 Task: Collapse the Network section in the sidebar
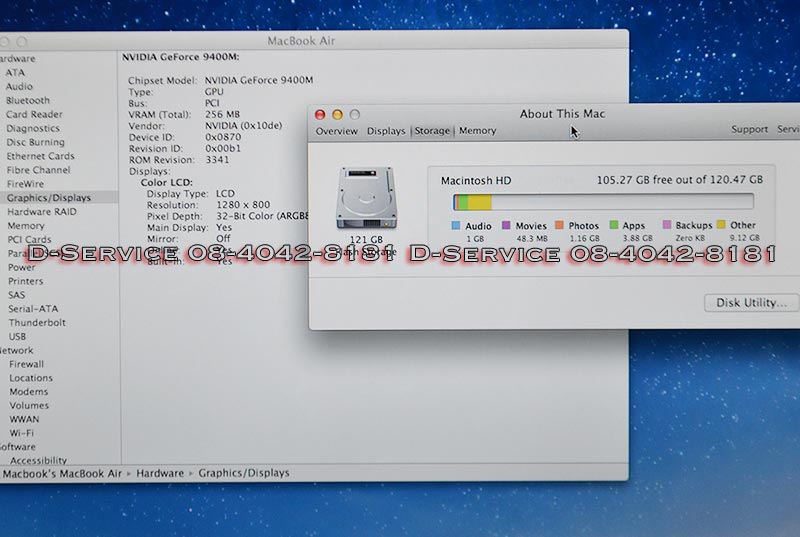16,350
